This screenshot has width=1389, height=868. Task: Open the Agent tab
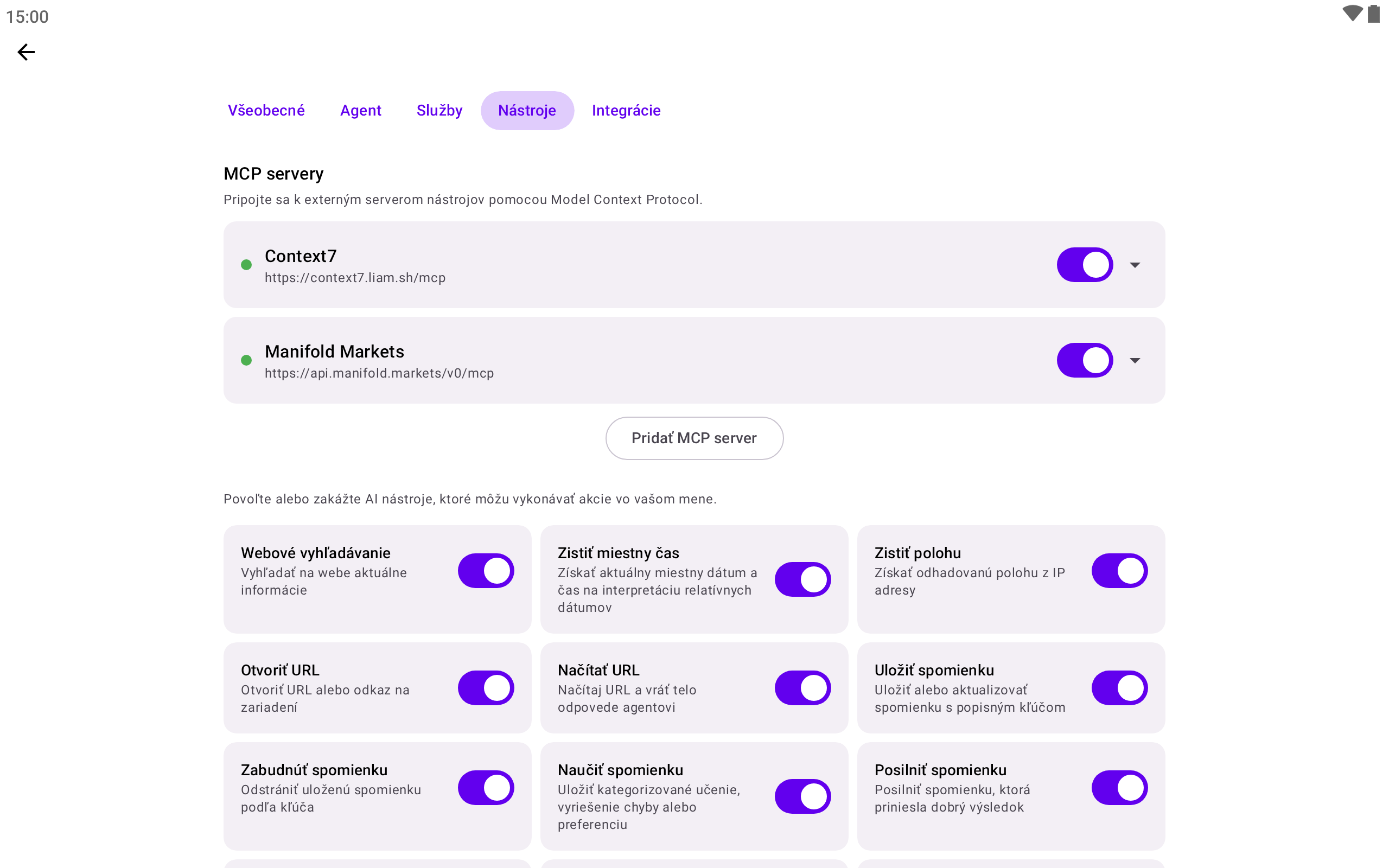pos(360,110)
